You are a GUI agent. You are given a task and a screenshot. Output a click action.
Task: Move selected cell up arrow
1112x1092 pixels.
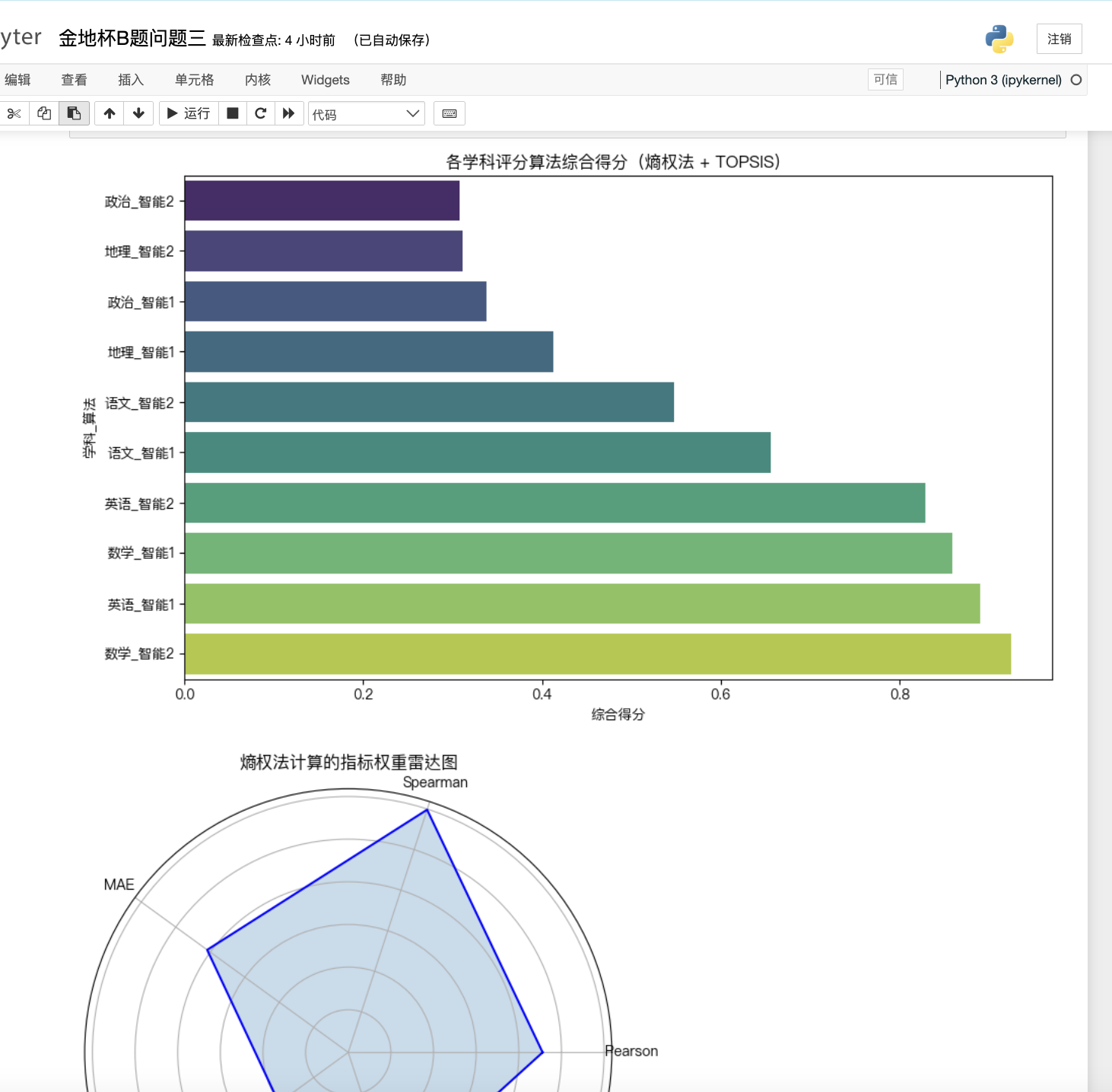pyautogui.click(x=110, y=113)
